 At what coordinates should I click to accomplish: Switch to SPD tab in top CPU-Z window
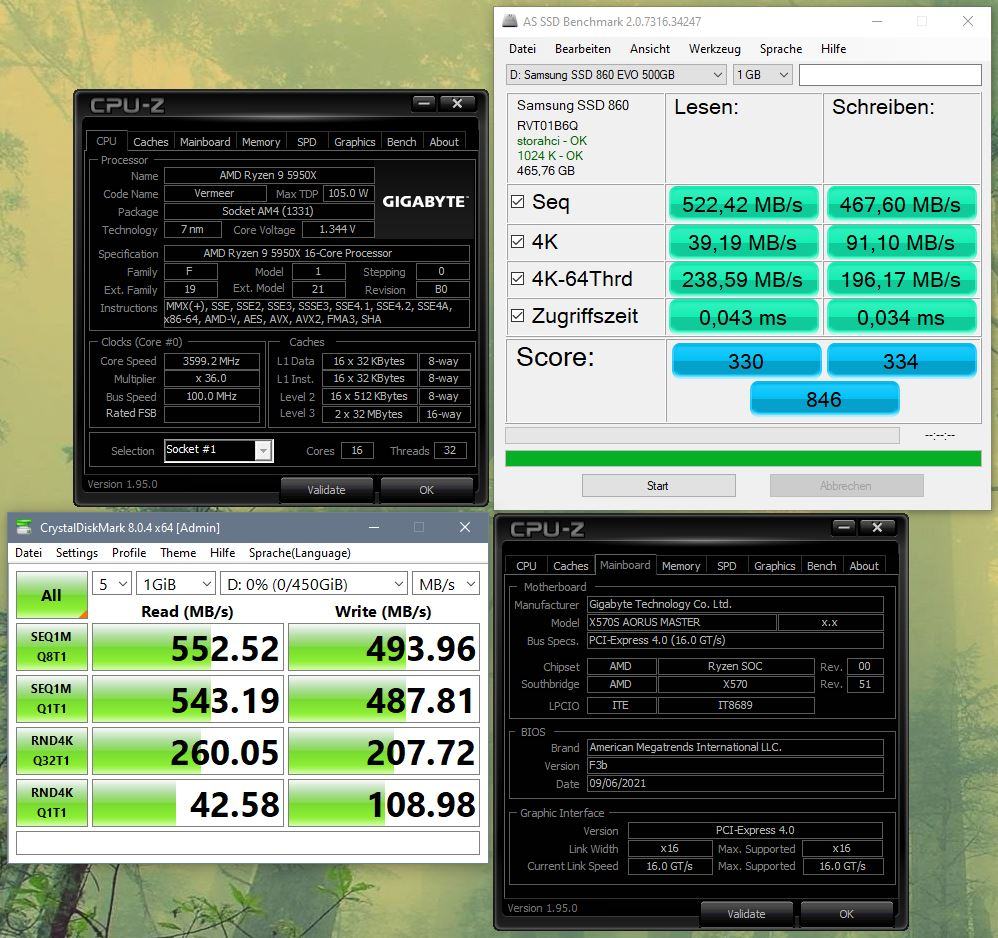(x=307, y=142)
